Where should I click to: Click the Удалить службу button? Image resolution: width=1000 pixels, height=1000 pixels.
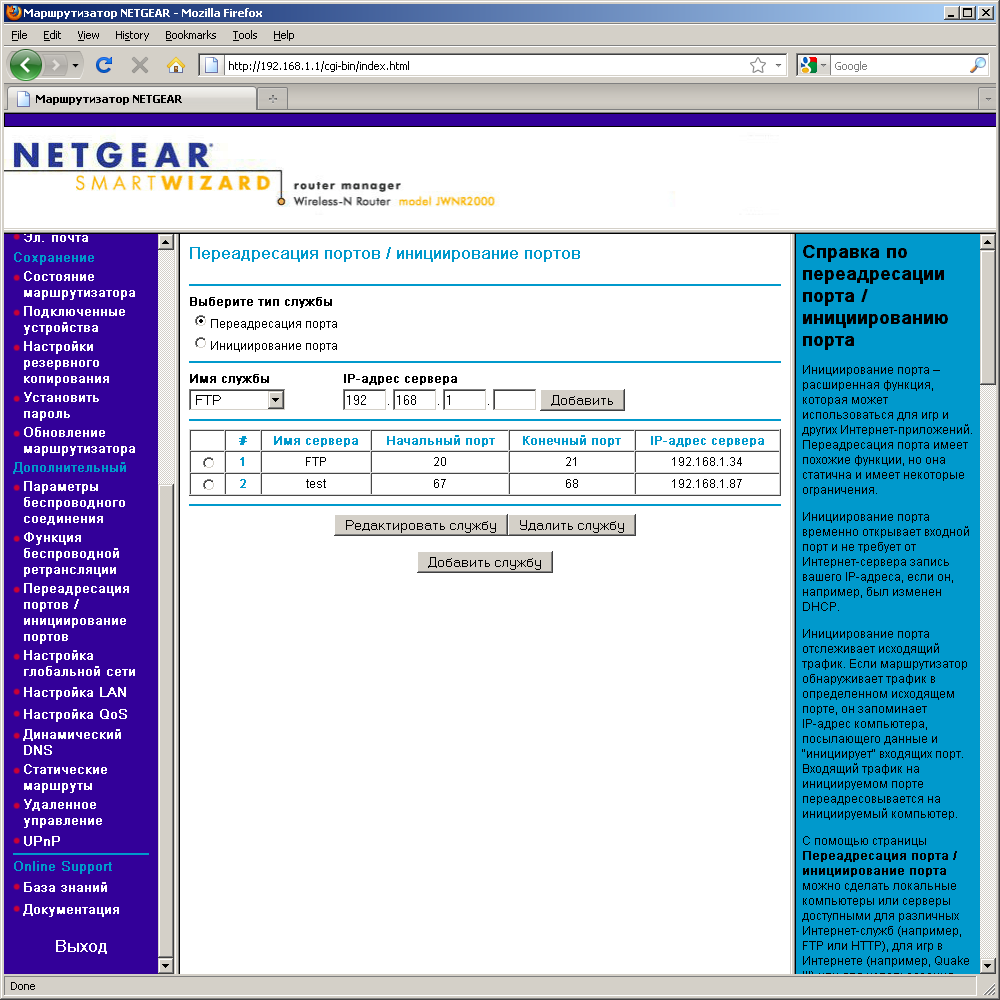coord(572,526)
